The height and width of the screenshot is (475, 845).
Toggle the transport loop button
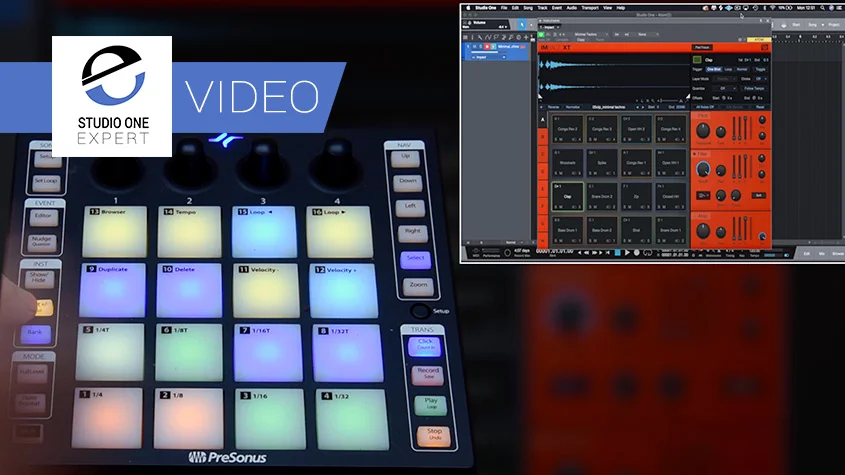(x=647, y=252)
